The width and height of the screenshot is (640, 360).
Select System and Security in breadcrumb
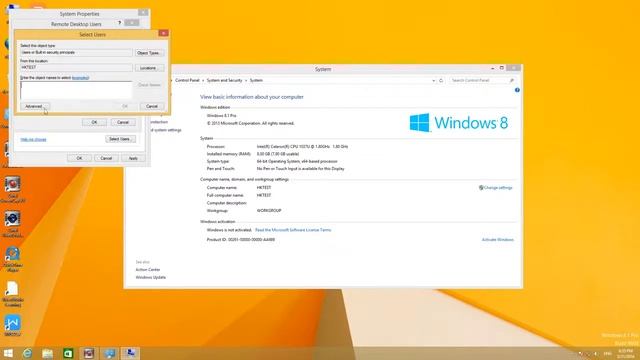tap(224, 80)
